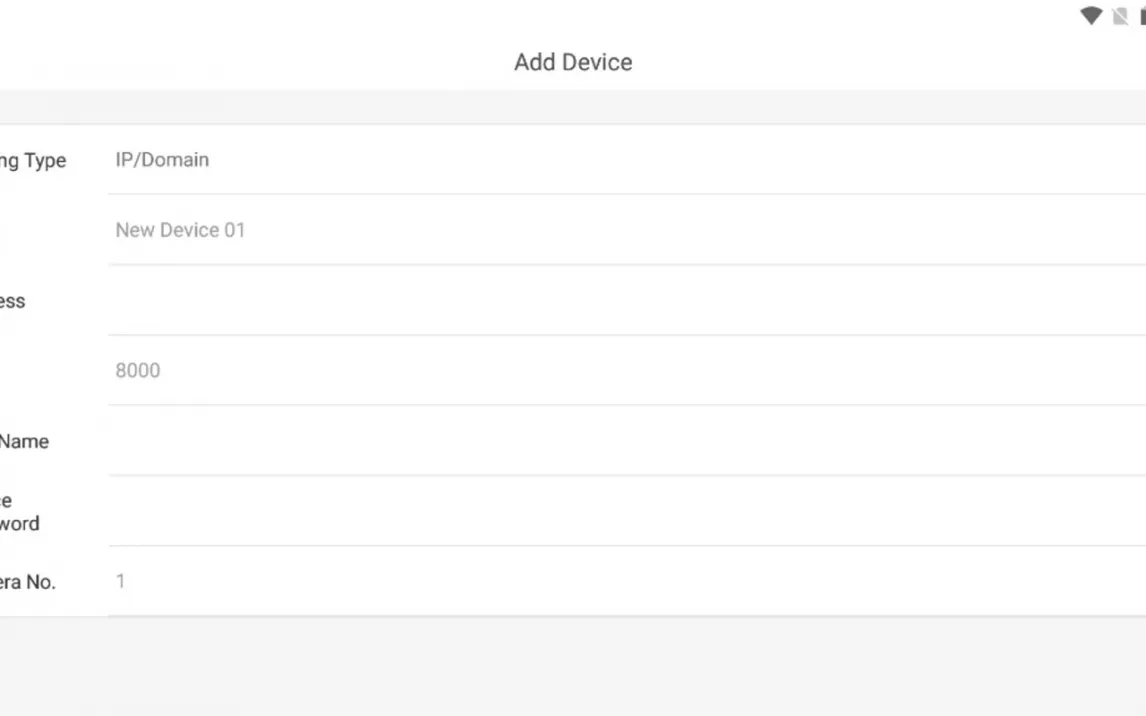Tap the Wi-Fi signal icon
This screenshot has height=716, width=1146.
(1090, 16)
